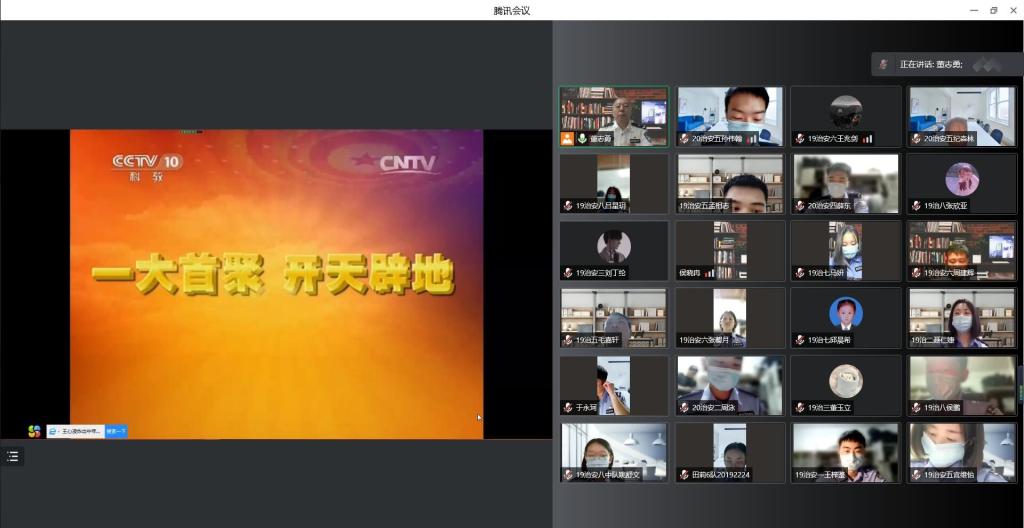Click the muted mic icon beside 19治安八中队戴舒文
Viewport: 1024px width, 528px height.
[x=568, y=475]
